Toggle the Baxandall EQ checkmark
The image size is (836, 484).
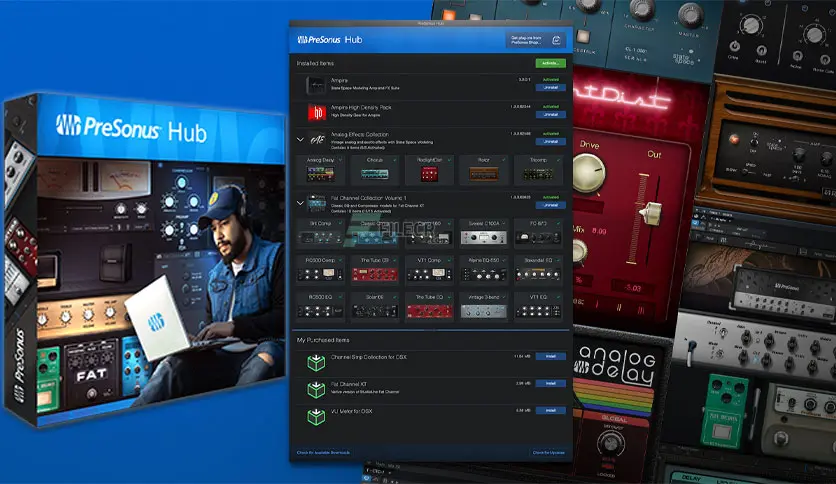pyautogui.click(x=560, y=259)
